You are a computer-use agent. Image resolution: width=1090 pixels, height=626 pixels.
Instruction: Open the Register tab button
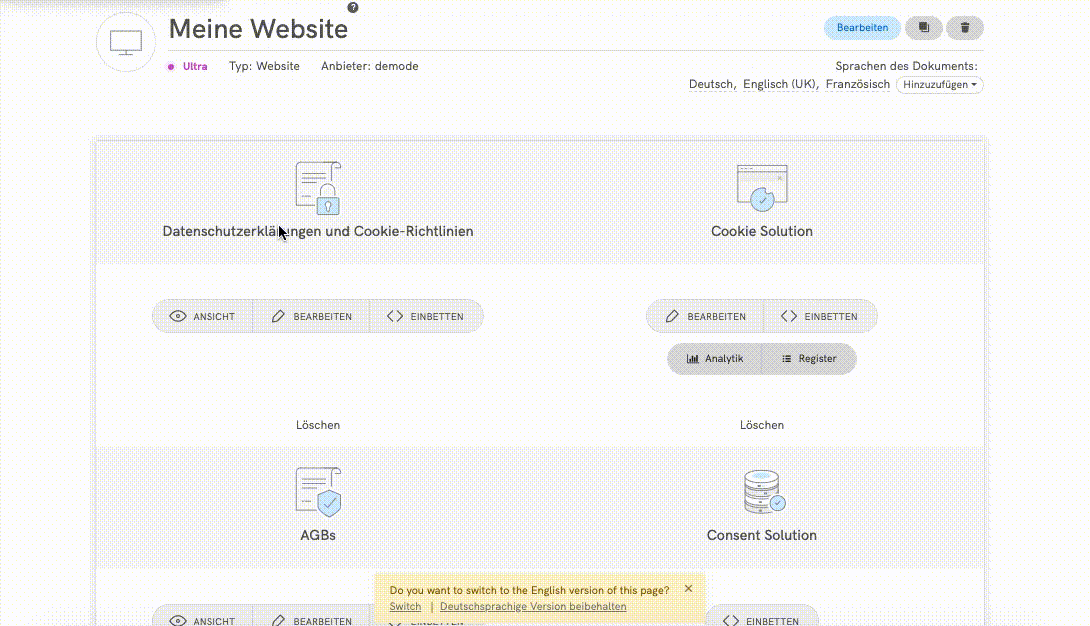point(808,359)
